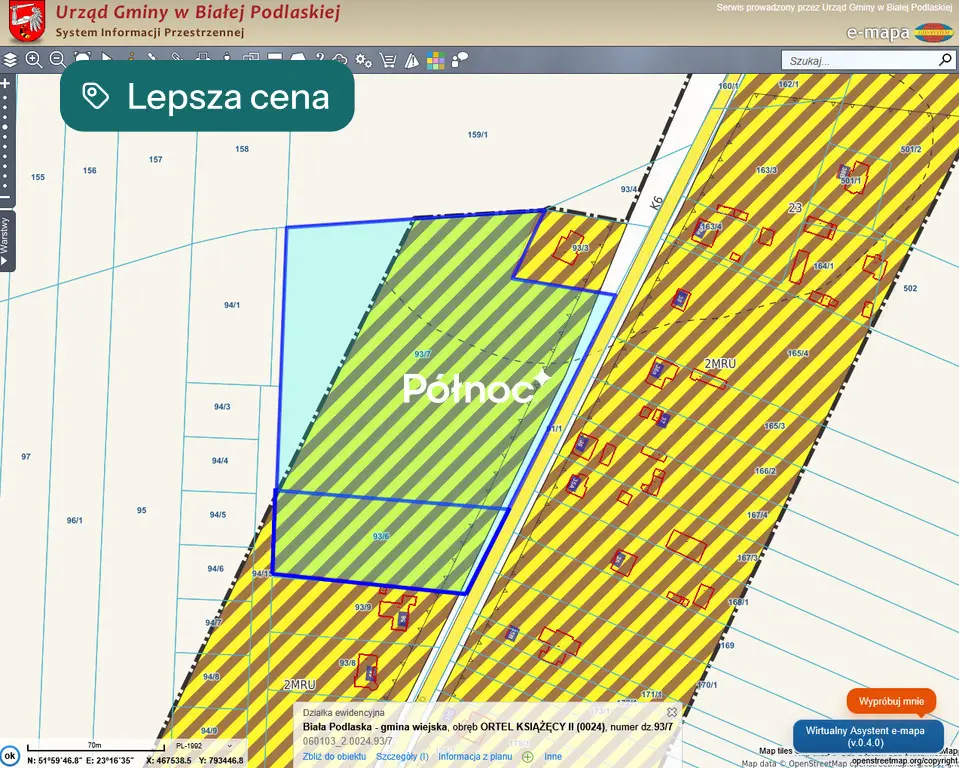The width and height of the screenshot is (959, 768).
Task: Click parcel label 93/9 on map
Action: 363,607
